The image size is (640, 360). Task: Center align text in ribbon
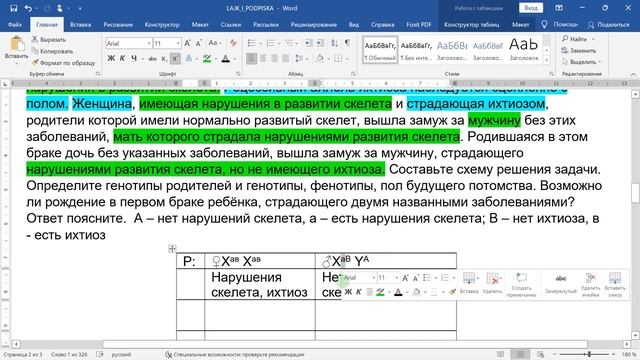[263, 59]
